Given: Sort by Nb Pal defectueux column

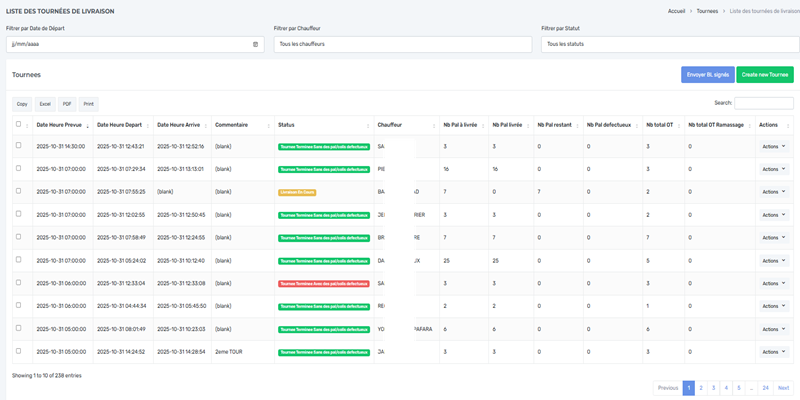Looking at the screenshot, I should pyautogui.click(x=609, y=125).
